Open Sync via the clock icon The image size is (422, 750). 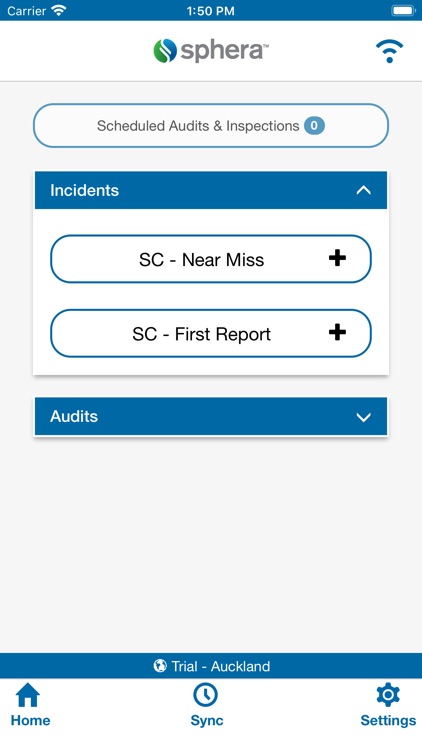(205, 695)
